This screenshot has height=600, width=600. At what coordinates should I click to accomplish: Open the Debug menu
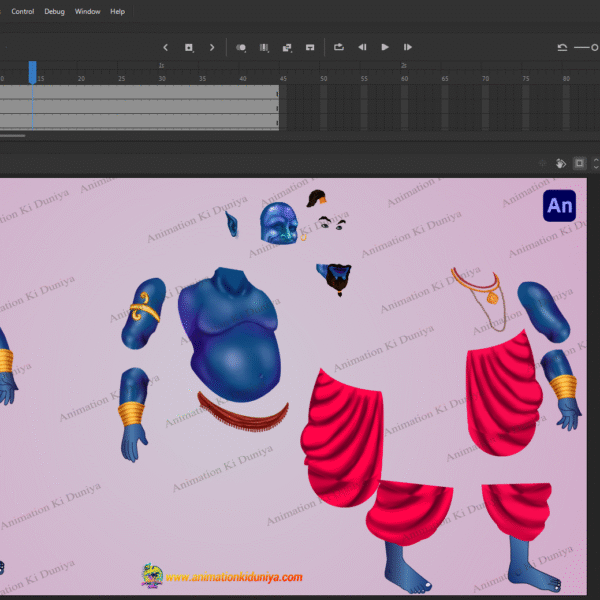[54, 11]
